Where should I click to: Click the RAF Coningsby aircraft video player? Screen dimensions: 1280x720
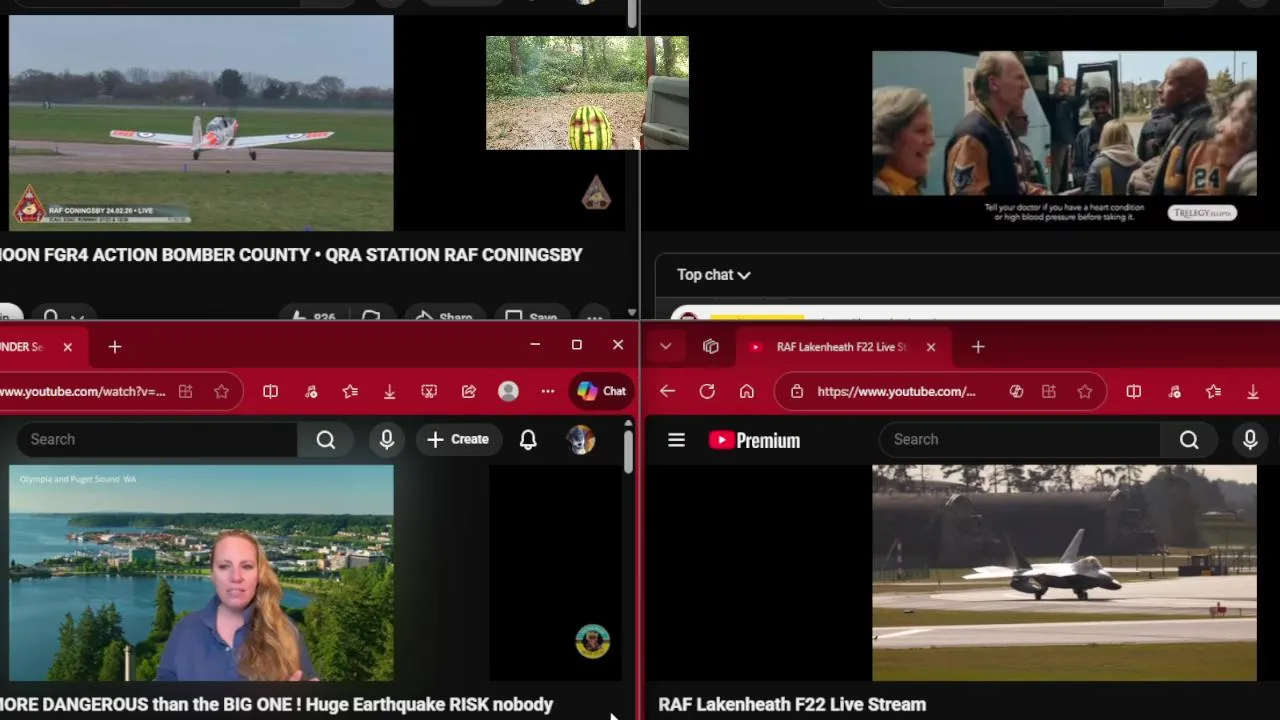pyautogui.click(x=201, y=123)
